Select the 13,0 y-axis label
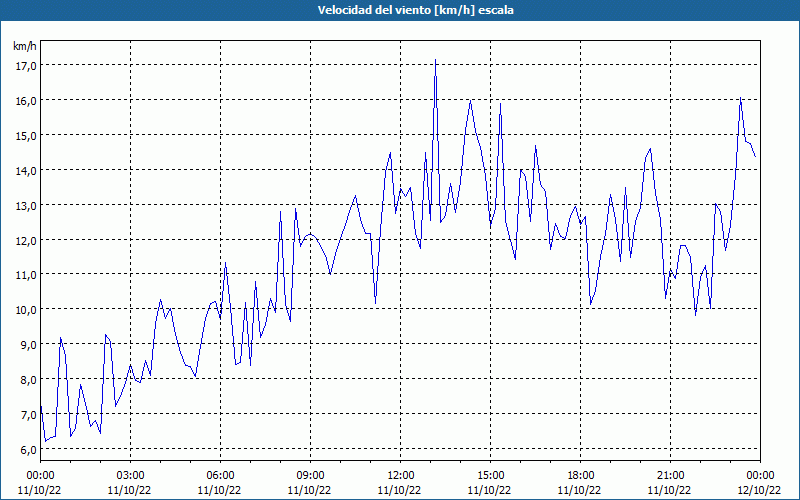 [26, 206]
